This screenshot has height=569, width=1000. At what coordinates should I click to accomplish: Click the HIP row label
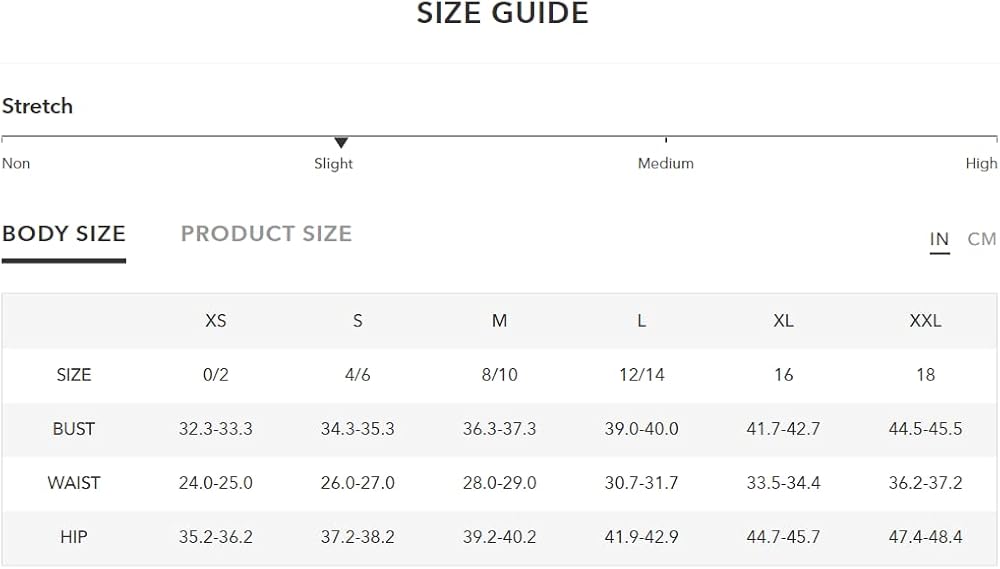click(74, 537)
